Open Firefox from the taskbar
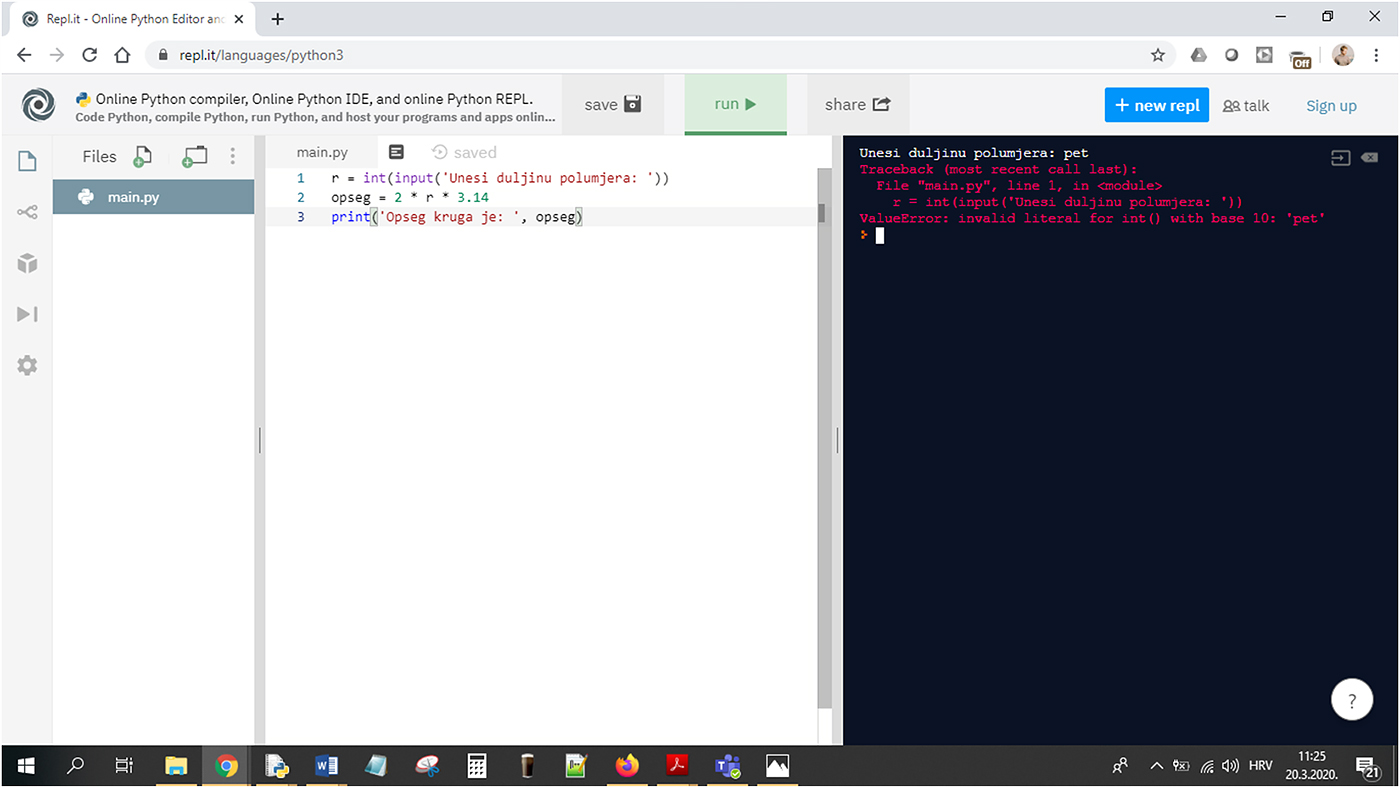Screen dimensions: 1400x787 tap(627, 766)
